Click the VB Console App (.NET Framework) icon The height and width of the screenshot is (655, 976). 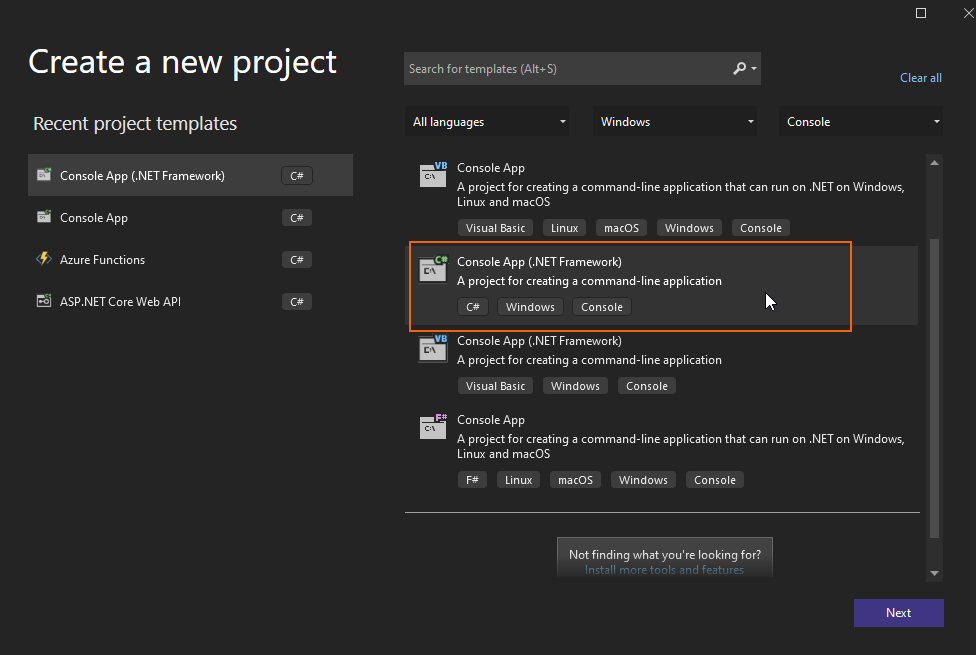pyautogui.click(x=433, y=348)
